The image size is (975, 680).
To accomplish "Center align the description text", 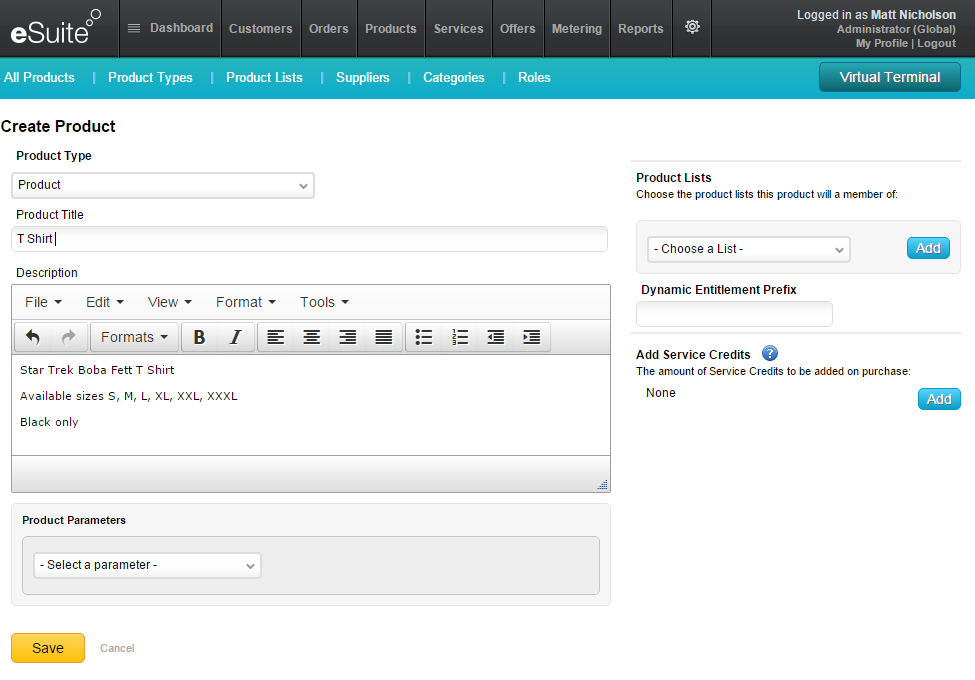I will click(x=312, y=337).
